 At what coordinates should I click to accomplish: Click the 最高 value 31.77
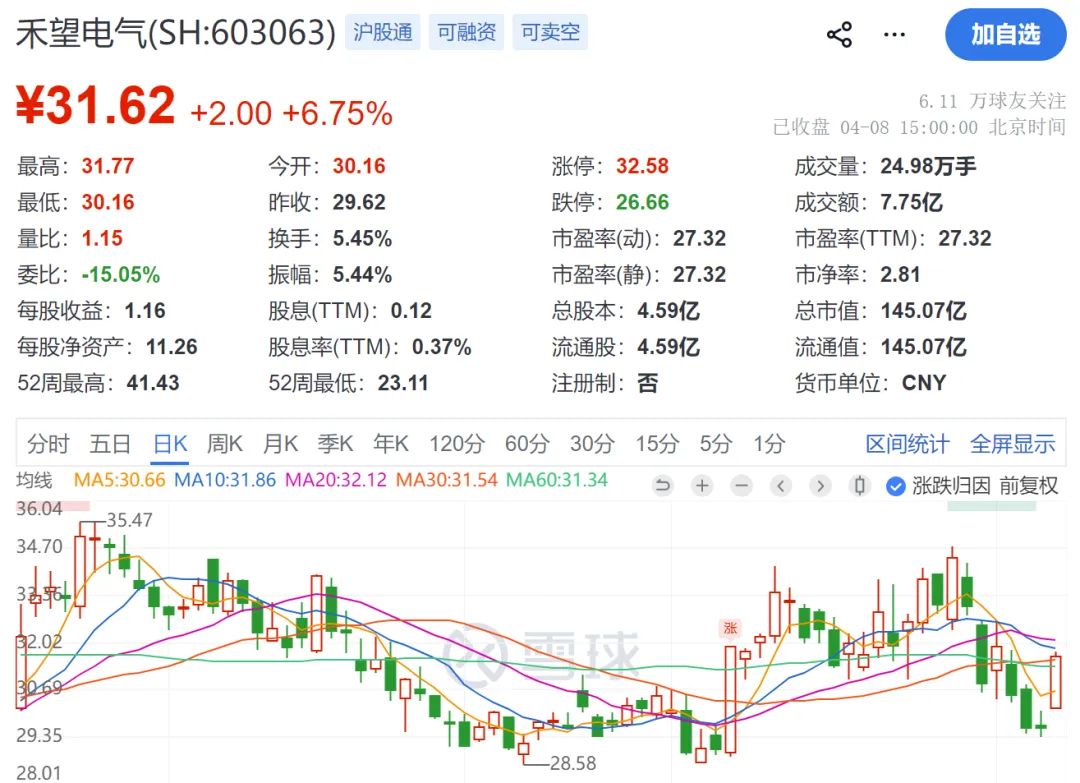coord(107,166)
